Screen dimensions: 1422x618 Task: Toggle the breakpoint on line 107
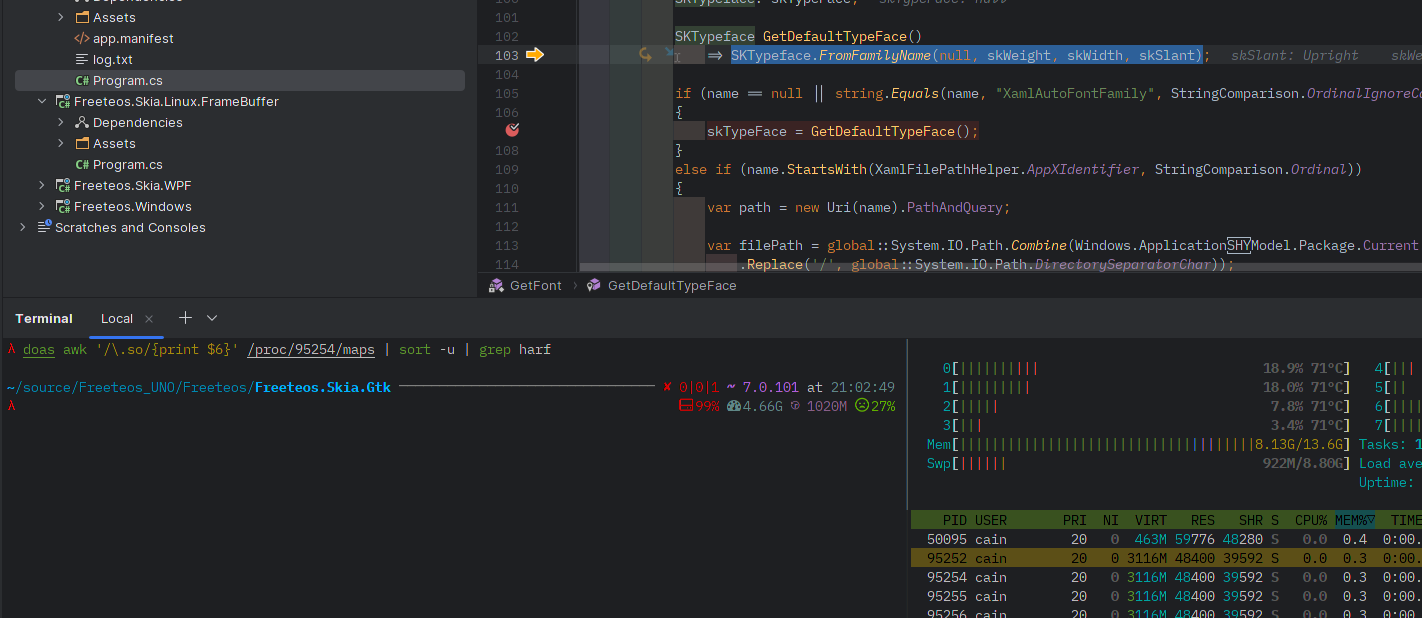coord(512,130)
